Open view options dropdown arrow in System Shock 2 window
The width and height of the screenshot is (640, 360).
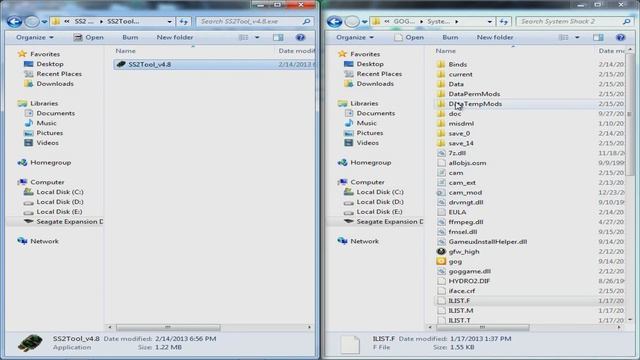coord(577,37)
